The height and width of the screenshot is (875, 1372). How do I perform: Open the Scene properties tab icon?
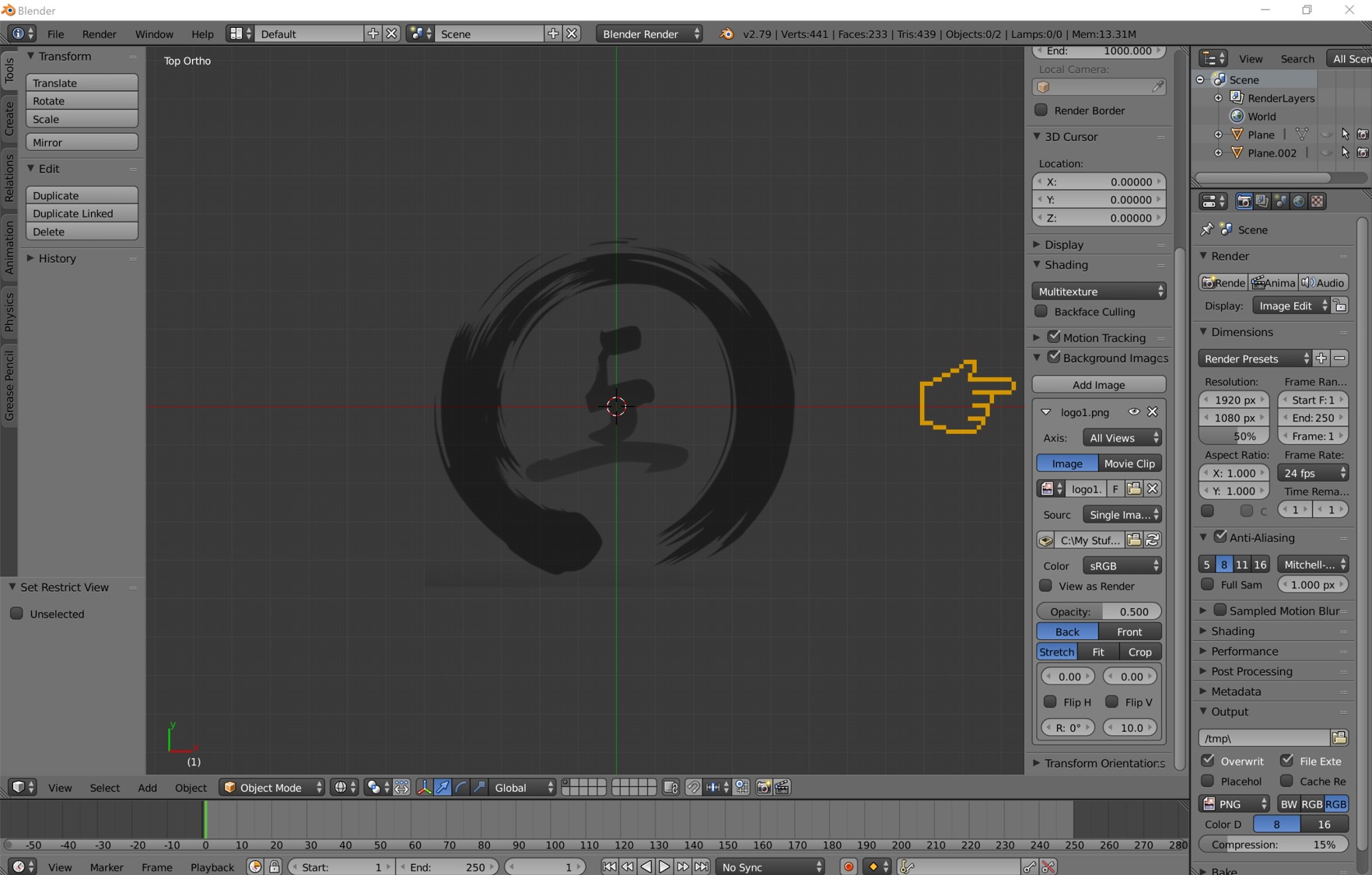point(1281,201)
